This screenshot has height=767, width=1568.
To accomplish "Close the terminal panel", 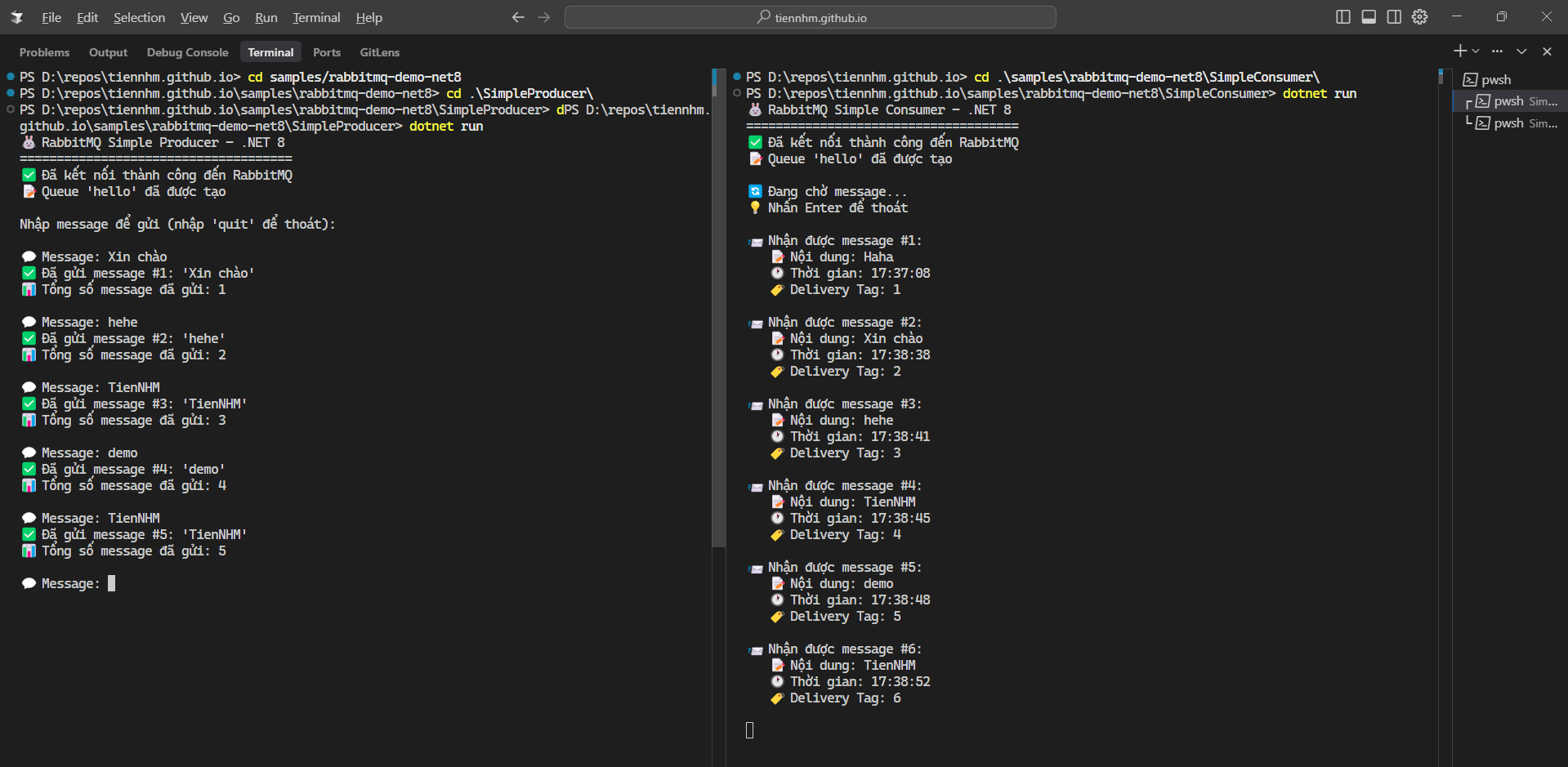I will click(x=1547, y=51).
